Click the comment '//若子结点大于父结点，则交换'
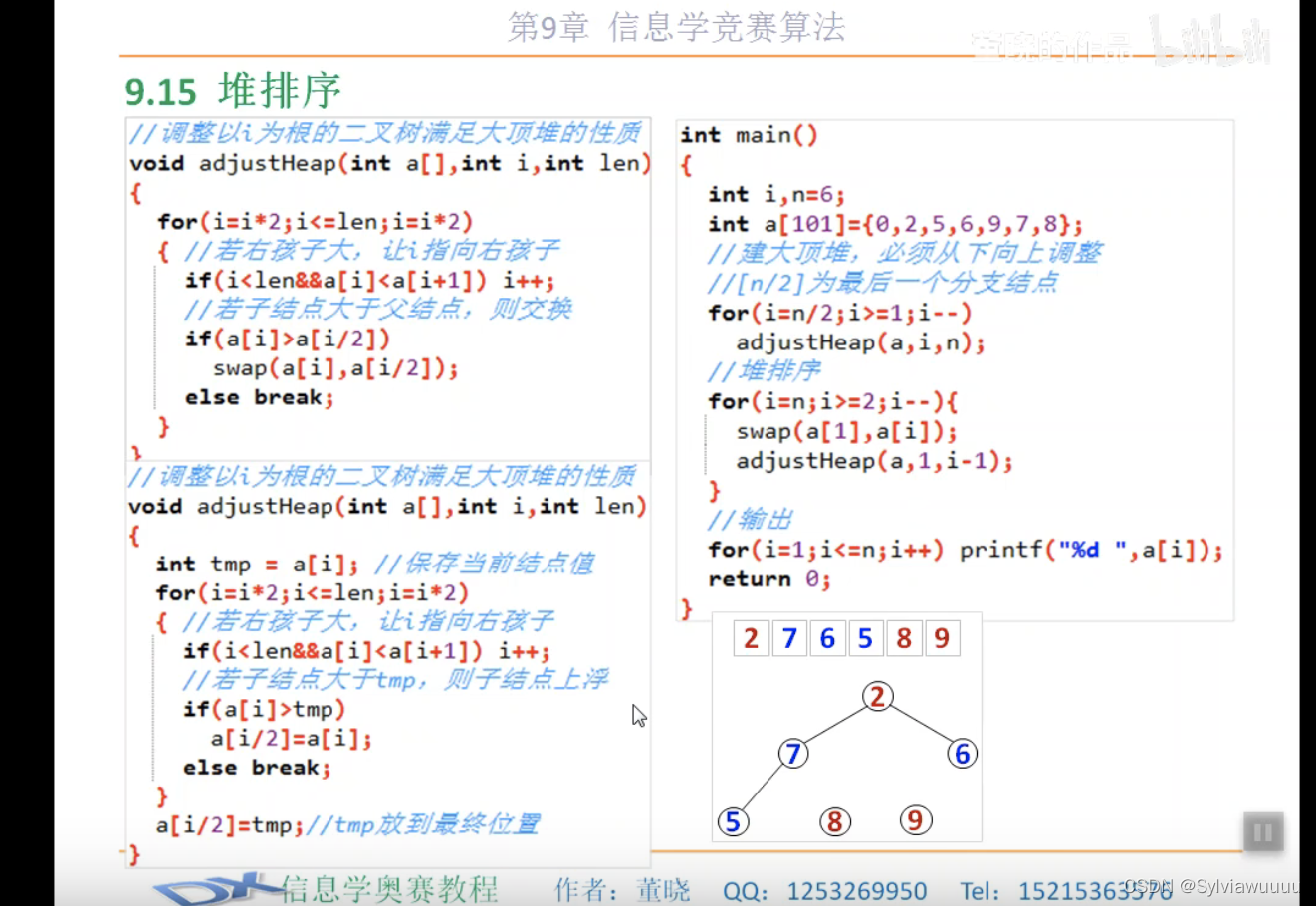1316x906 pixels. pos(378,309)
